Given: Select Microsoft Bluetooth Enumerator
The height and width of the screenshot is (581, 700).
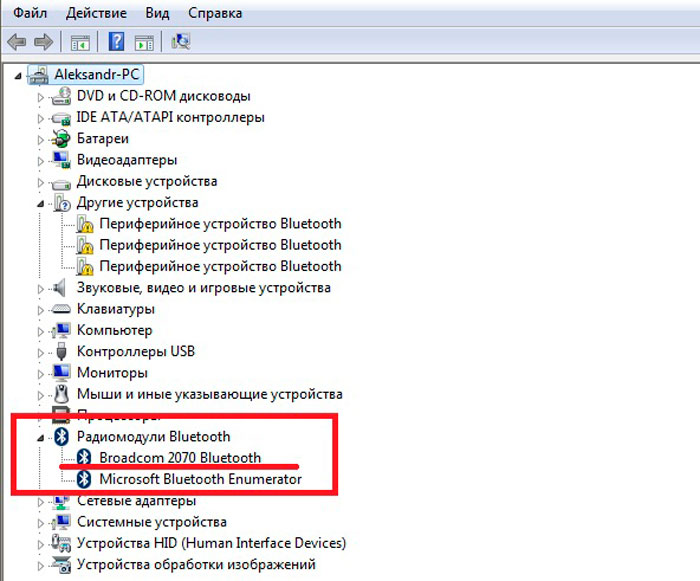Looking at the screenshot, I should click(200, 479).
